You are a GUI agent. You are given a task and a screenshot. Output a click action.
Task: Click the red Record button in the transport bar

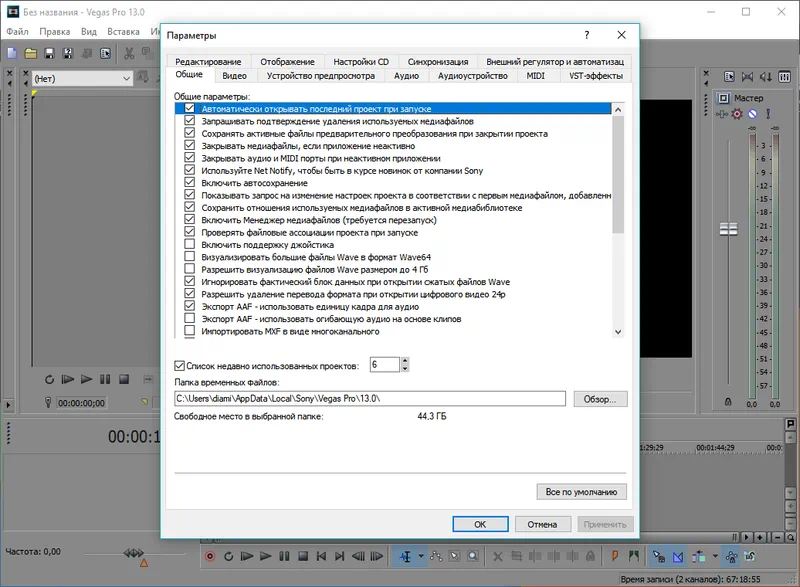click(x=211, y=556)
